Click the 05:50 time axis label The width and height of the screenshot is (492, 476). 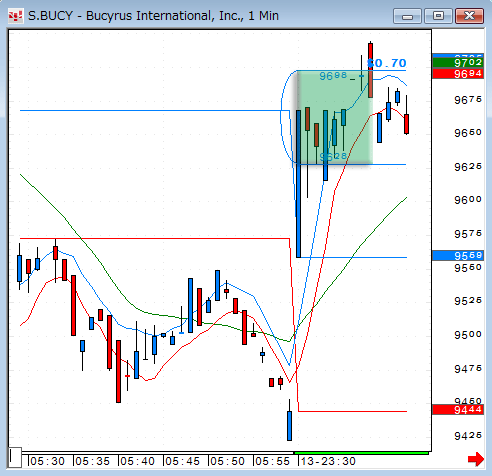click(x=227, y=461)
